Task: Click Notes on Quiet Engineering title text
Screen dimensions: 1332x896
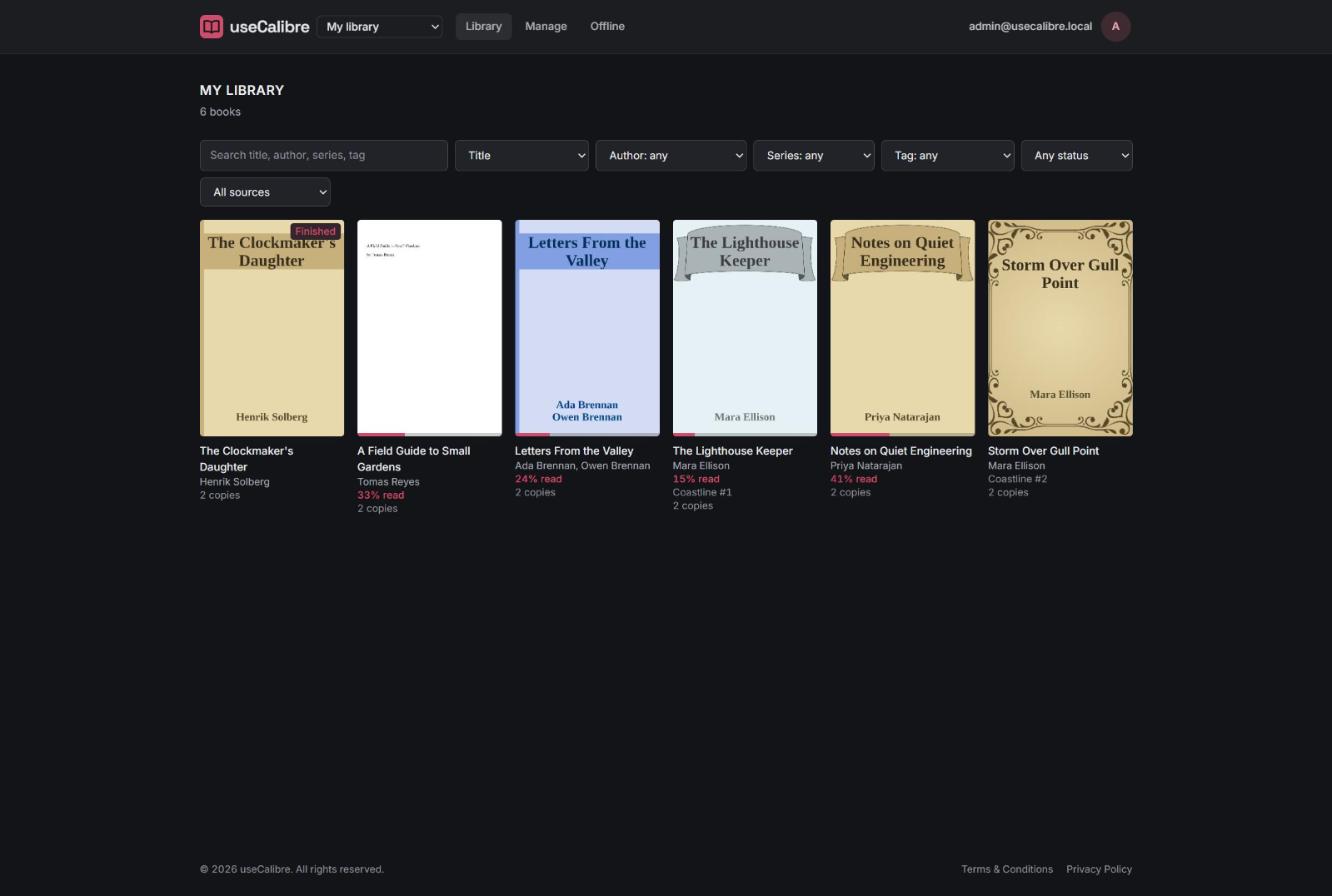Action: 901,451
